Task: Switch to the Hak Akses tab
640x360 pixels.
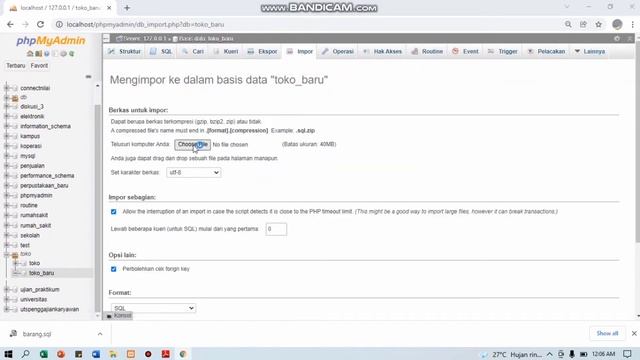Action: click(x=383, y=51)
